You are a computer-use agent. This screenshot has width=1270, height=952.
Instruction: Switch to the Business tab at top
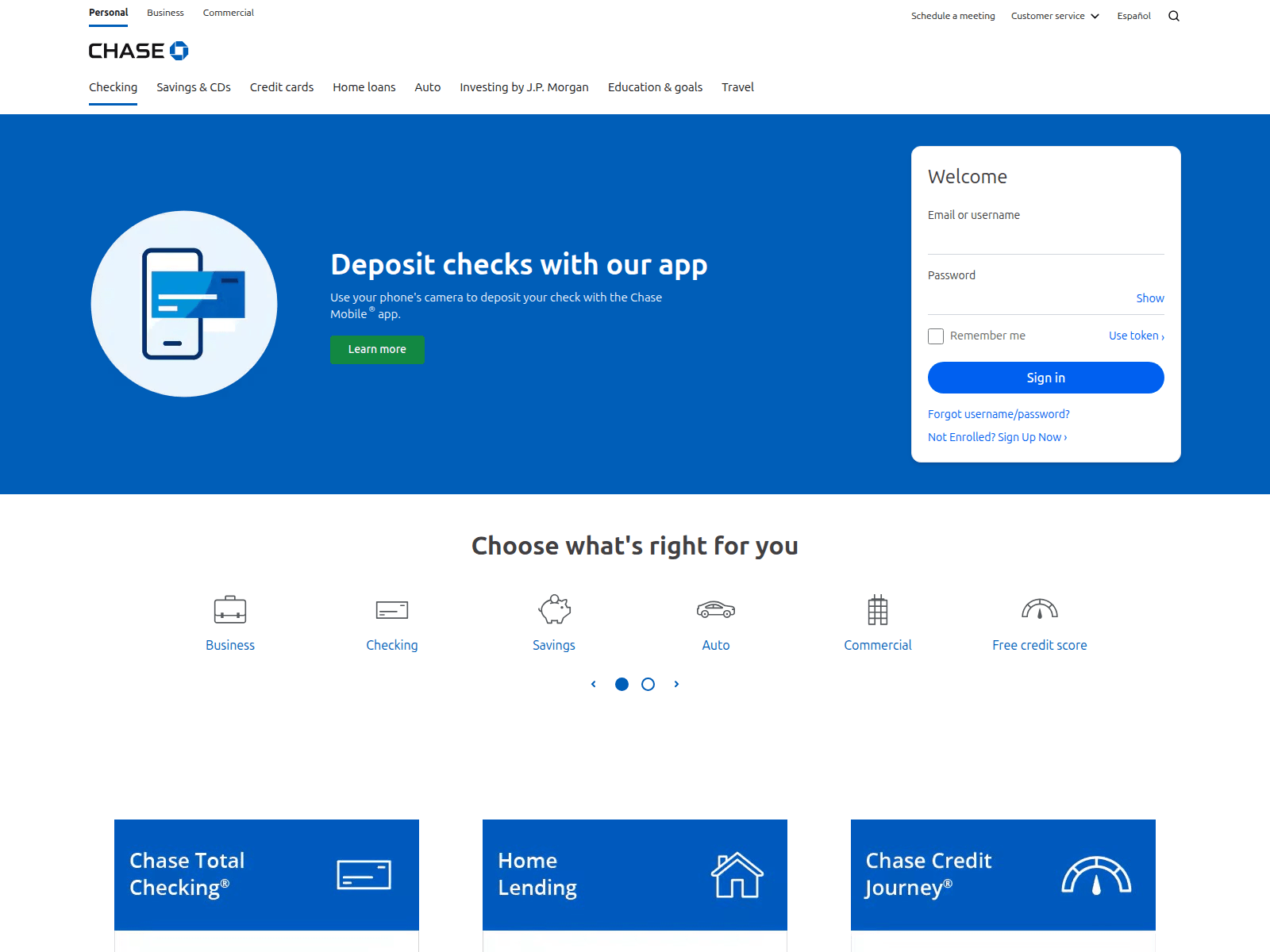coord(165,13)
